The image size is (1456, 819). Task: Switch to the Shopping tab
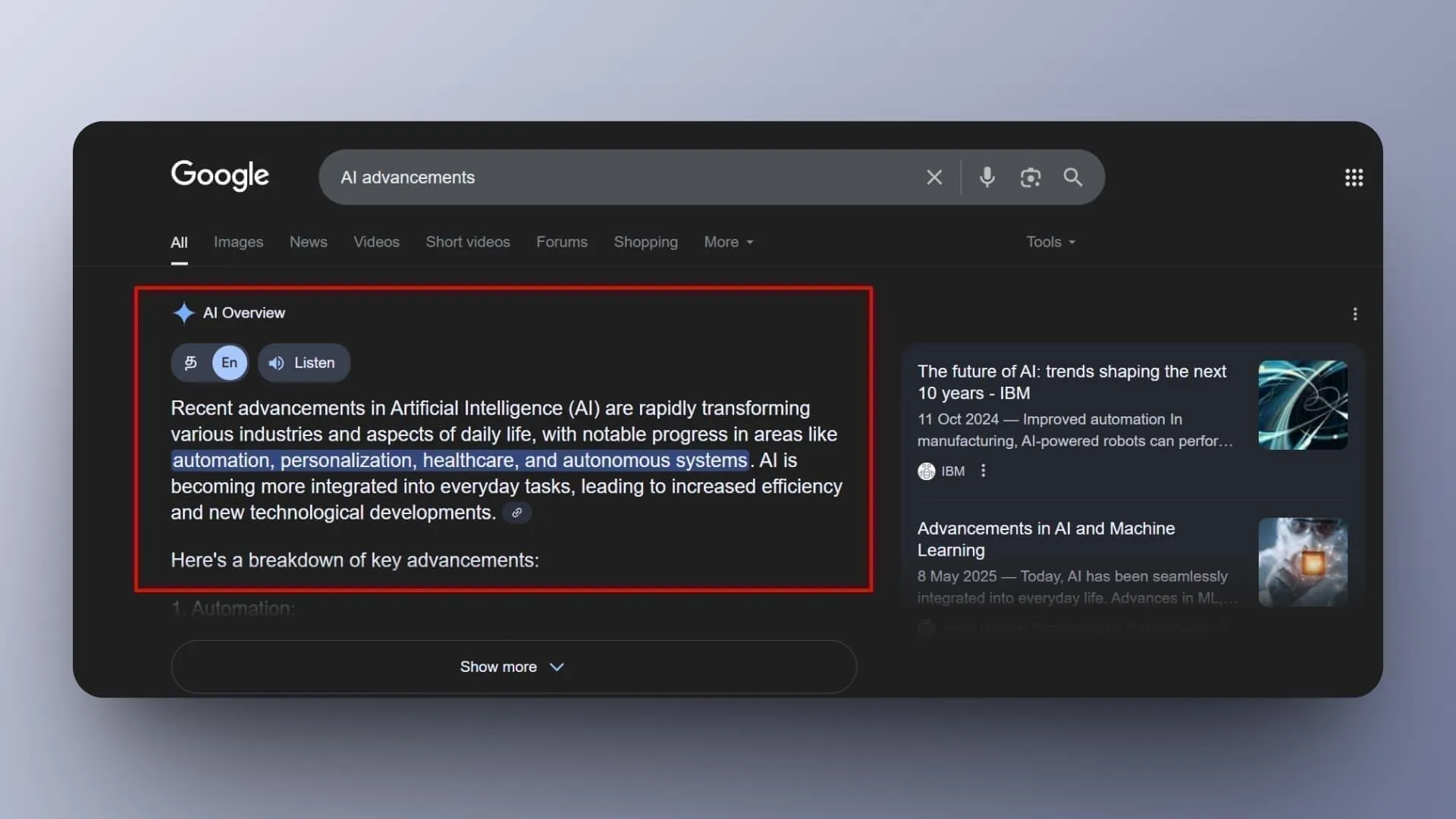(645, 242)
